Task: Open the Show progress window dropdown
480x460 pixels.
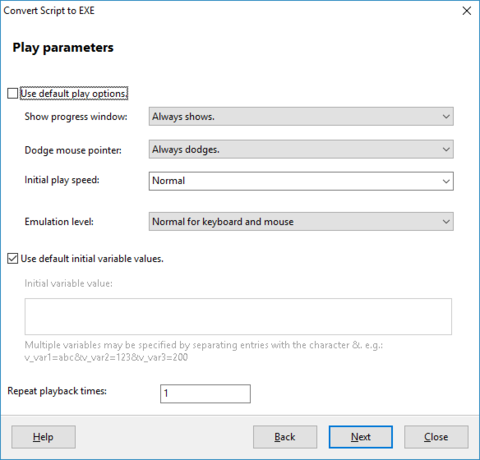Action: pos(301,116)
